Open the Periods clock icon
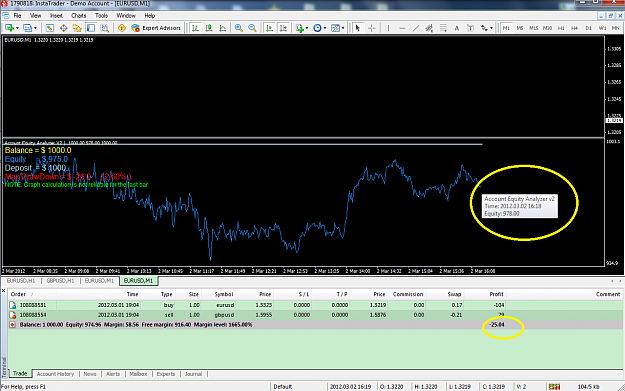 pos(317,28)
